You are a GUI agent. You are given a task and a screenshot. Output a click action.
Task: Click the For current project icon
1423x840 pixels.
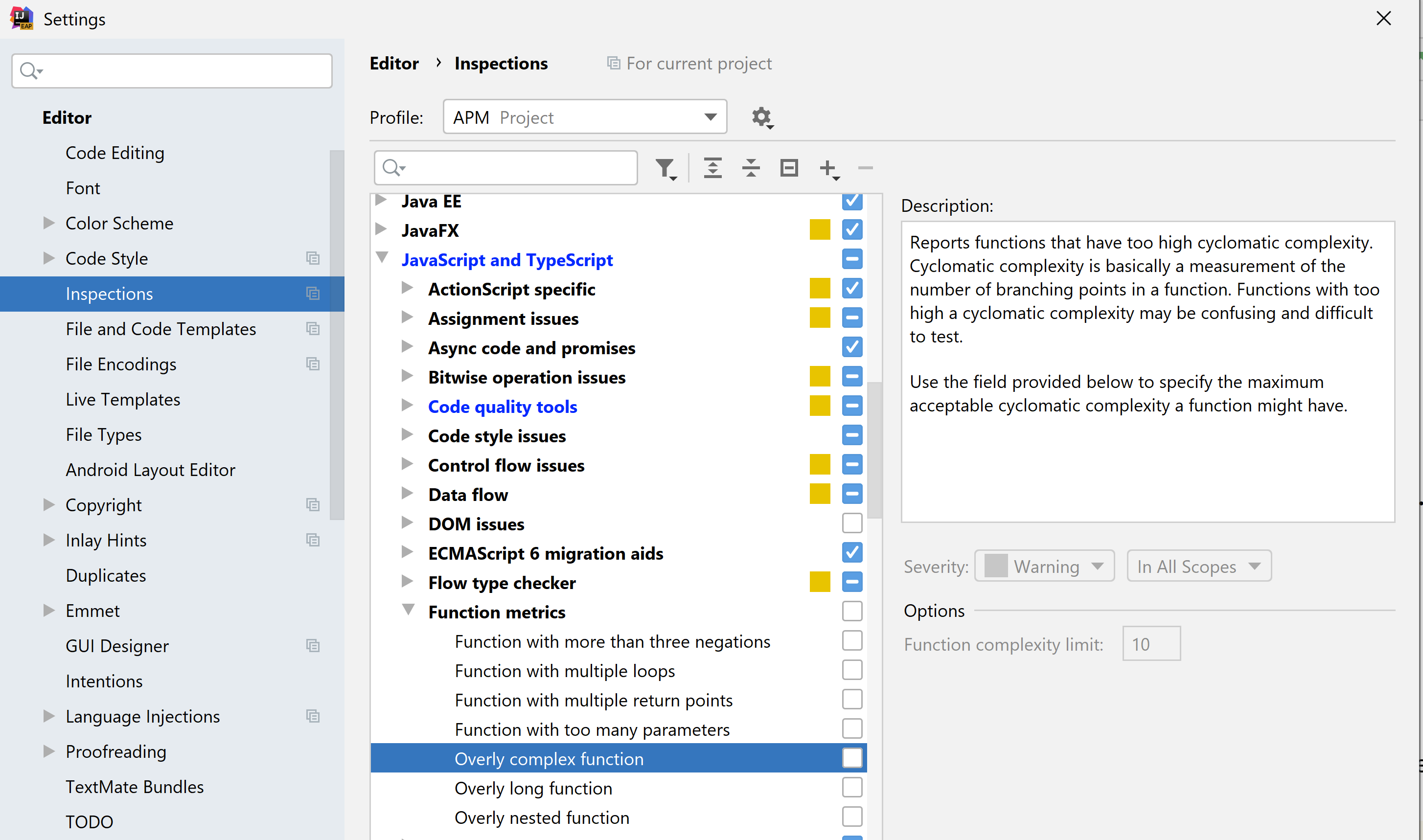coord(613,63)
